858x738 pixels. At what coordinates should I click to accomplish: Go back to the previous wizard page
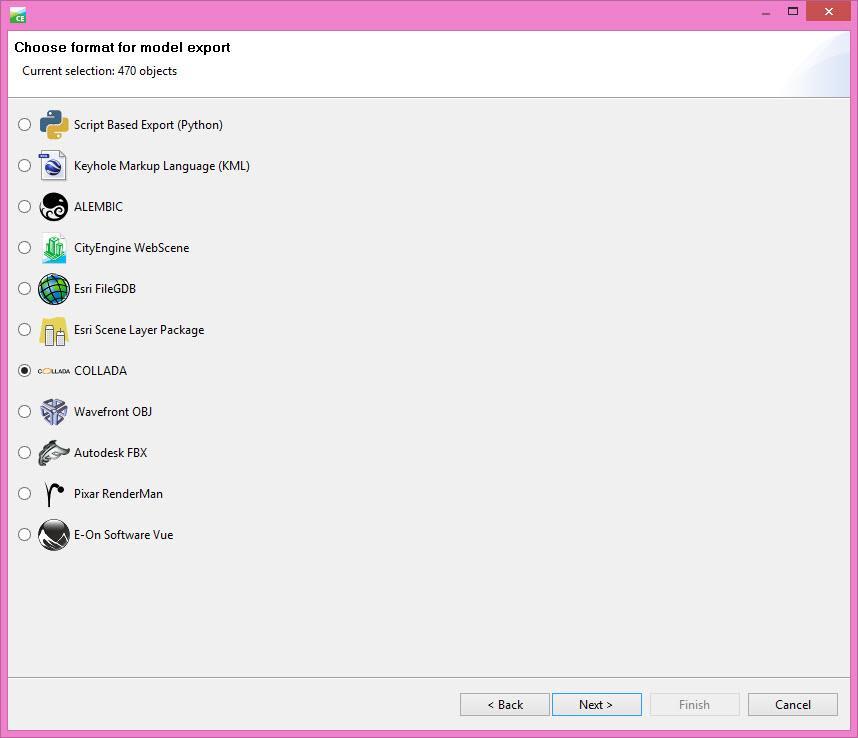coord(505,705)
